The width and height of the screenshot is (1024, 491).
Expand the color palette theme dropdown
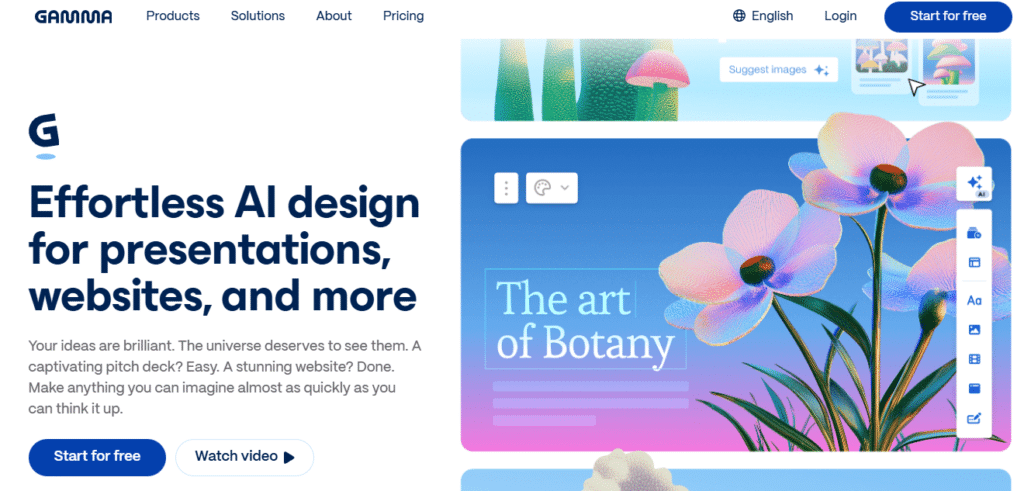pos(552,188)
